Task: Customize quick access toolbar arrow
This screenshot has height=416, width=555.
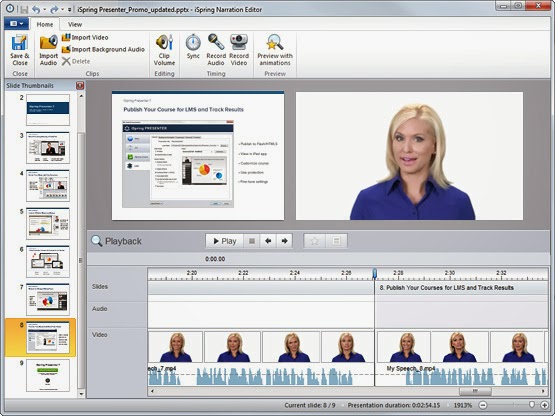Action: point(69,10)
